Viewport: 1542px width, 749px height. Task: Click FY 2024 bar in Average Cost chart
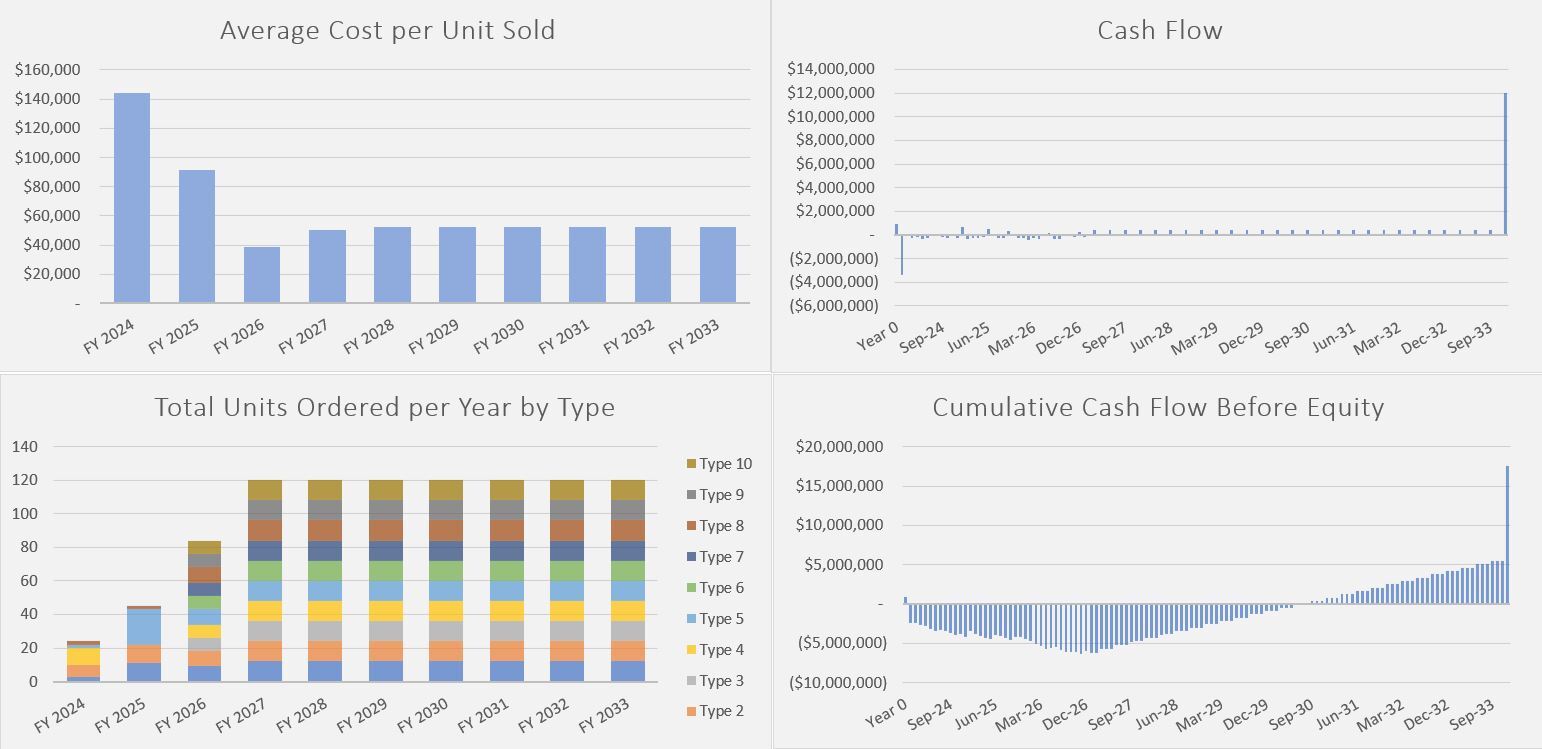click(132, 198)
